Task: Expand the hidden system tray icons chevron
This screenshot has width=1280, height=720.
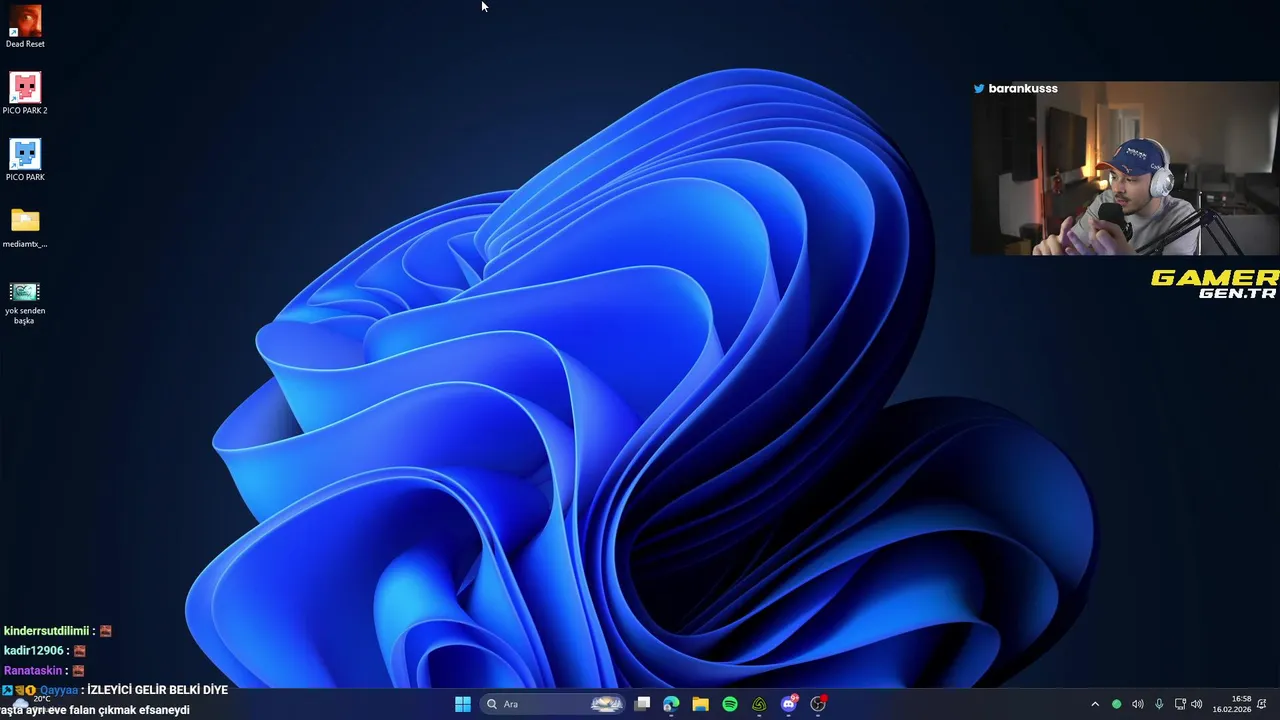Action: coord(1095,704)
